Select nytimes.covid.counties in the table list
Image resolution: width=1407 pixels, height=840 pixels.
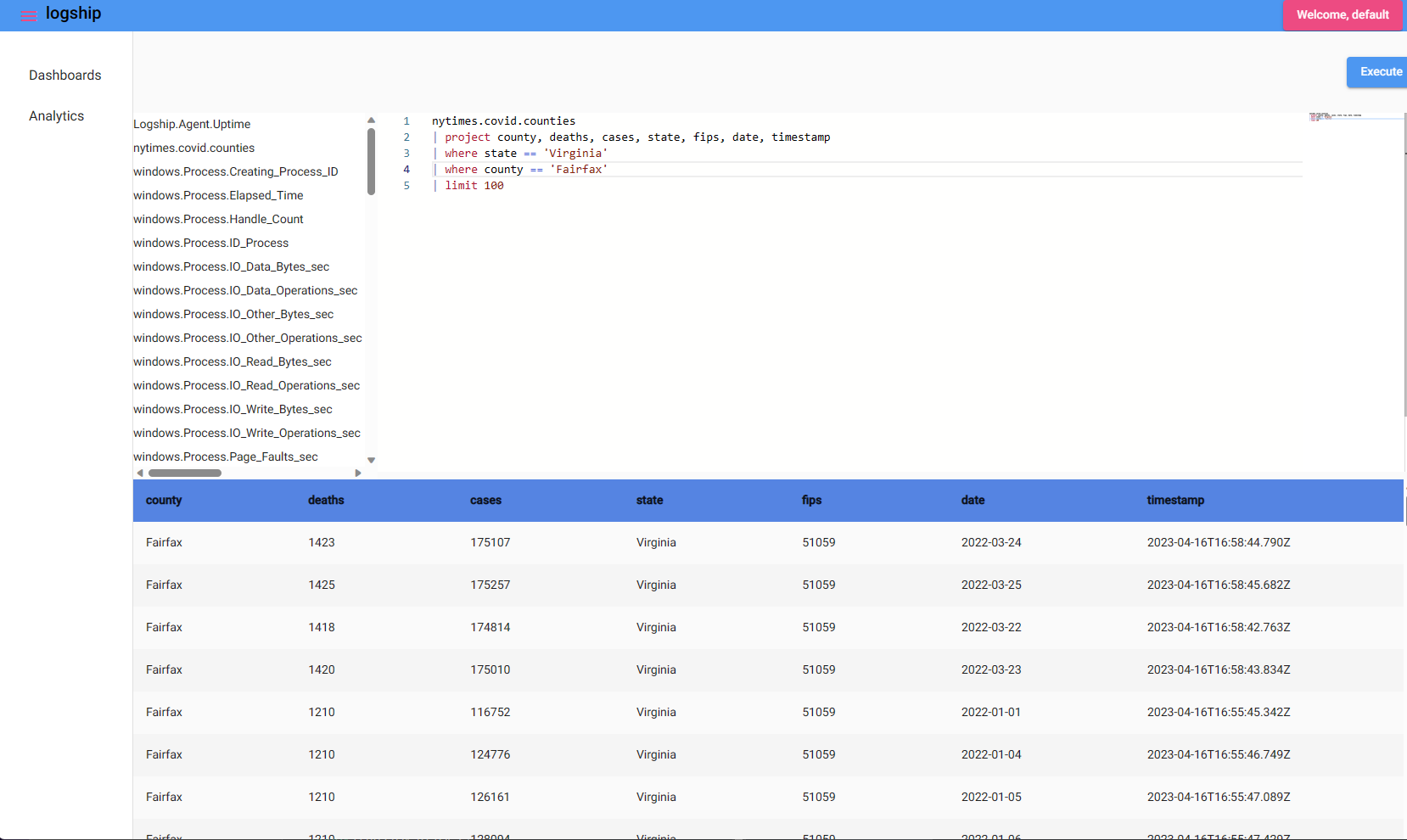[193, 148]
